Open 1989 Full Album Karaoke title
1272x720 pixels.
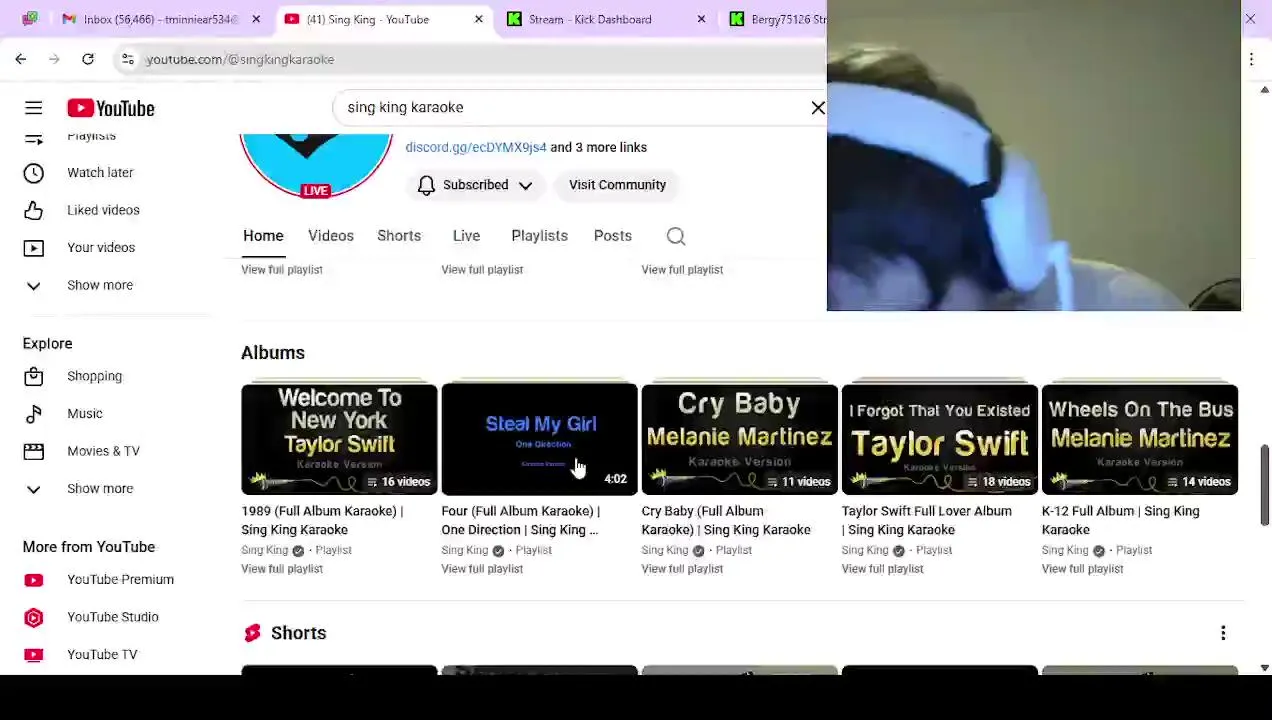pos(322,520)
